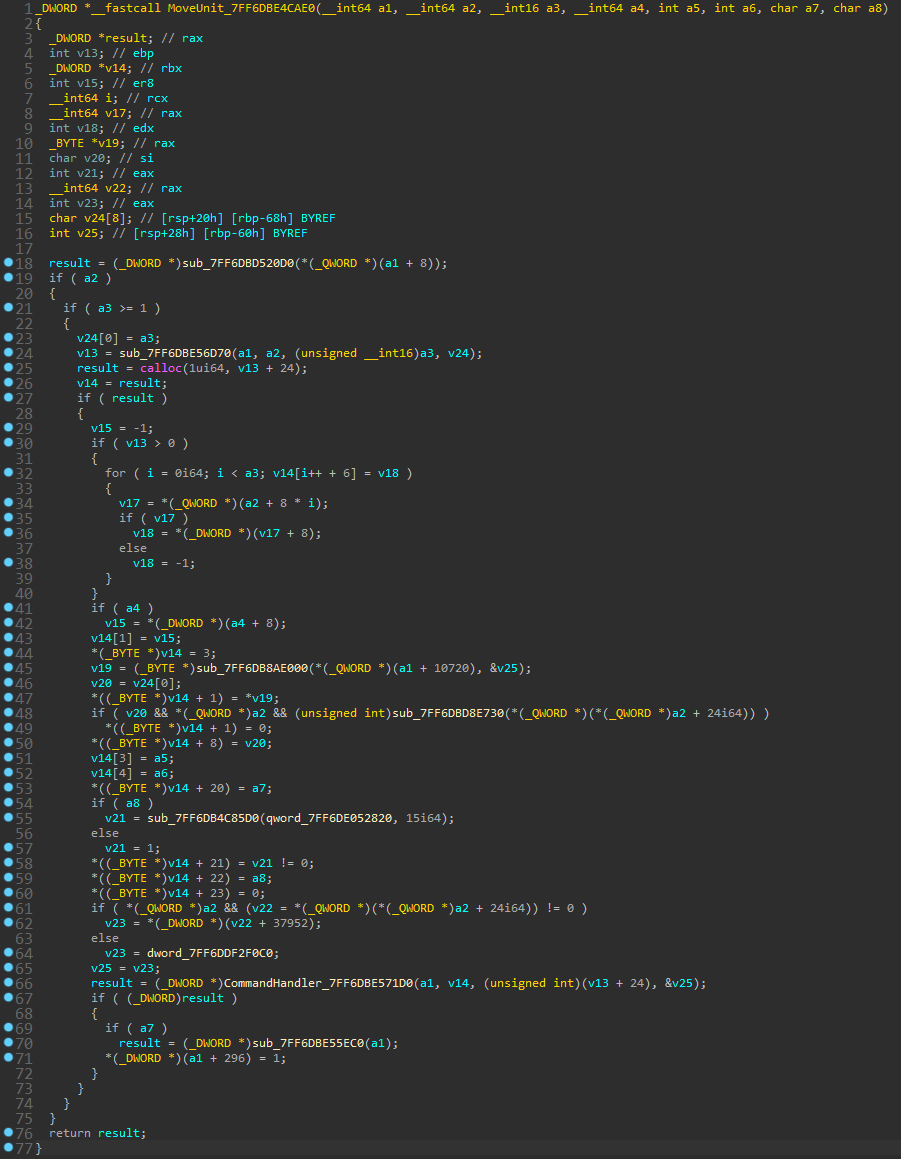Click breakpoint dot at line 32 for loop
The height and width of the screenshot is (1159, 901).
pyautogui.click(x=7, y=473)
